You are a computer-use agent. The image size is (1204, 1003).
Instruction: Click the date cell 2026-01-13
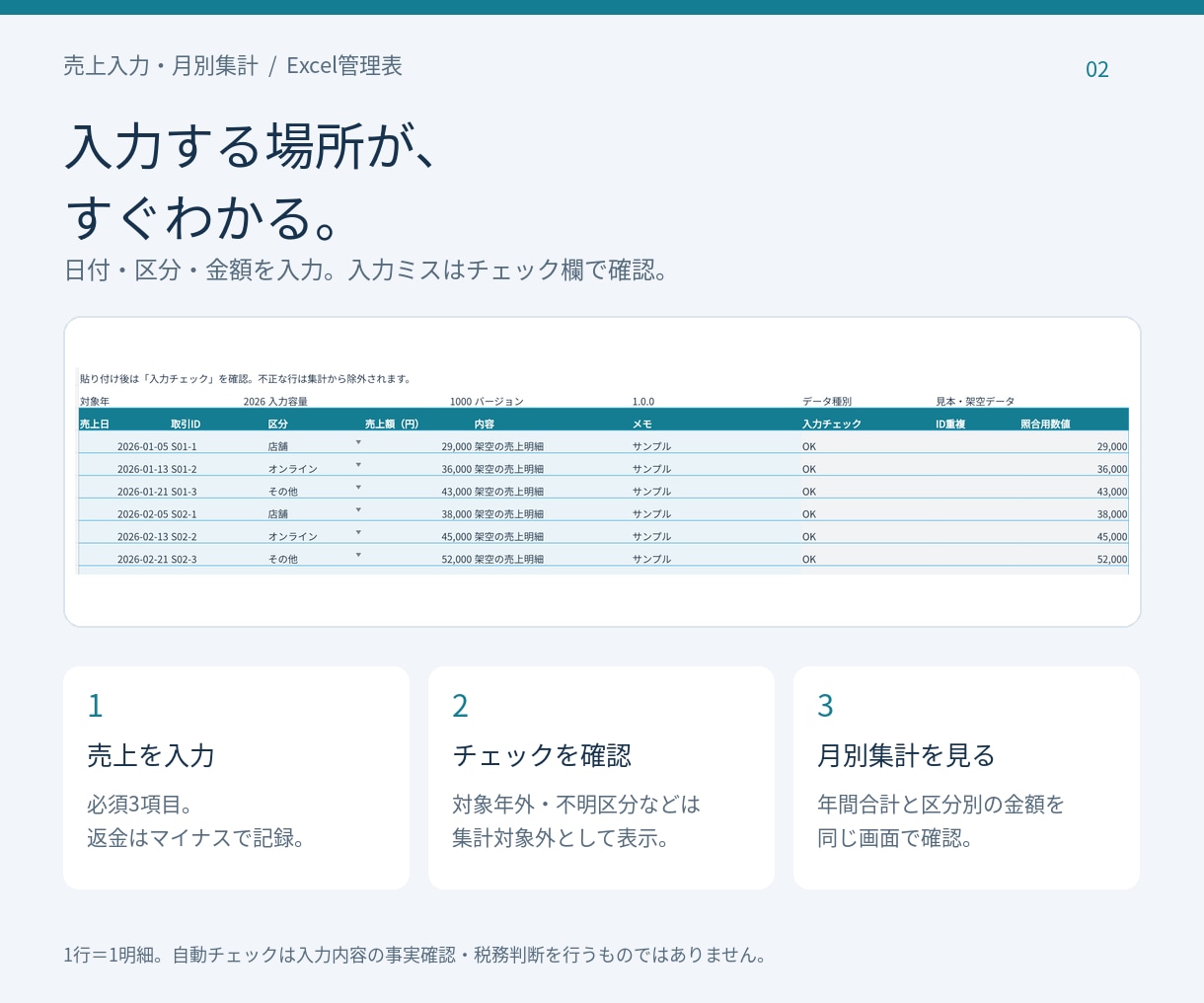click(143, 470)
